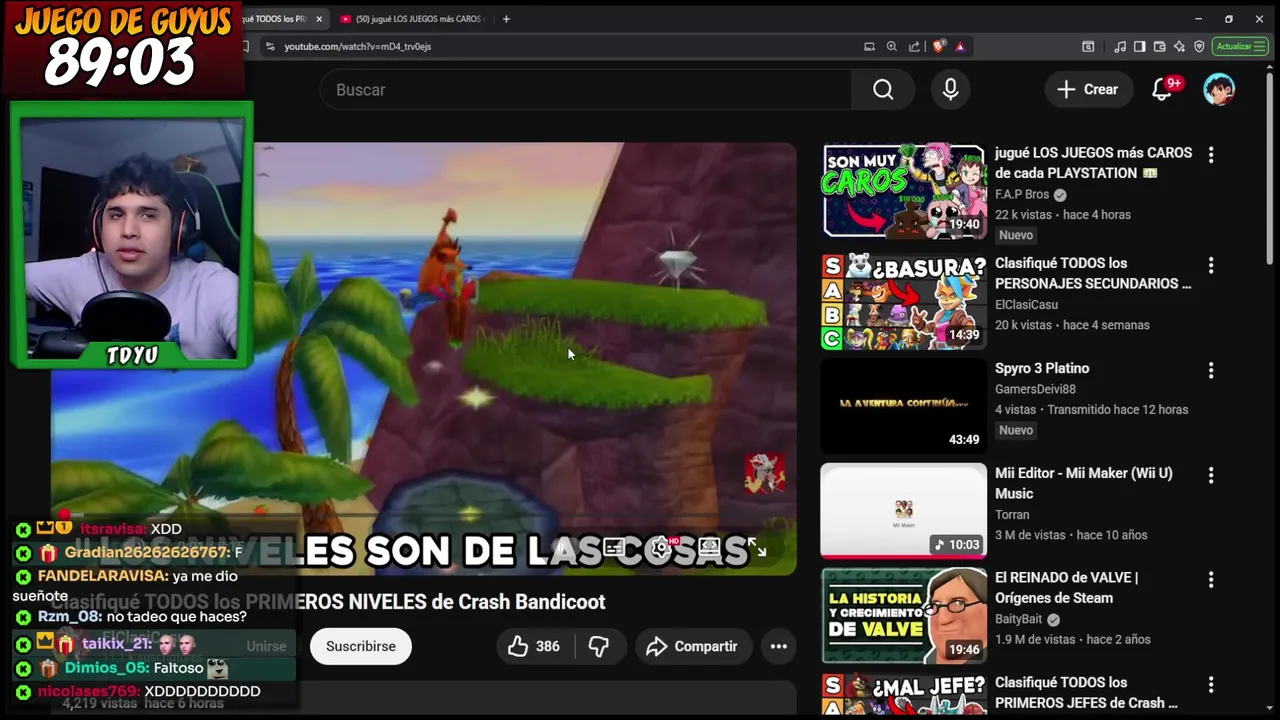This screenshot has height=720, width=1280.
Task: Open the "Spyro 3 Platino" video title
Action: click(1042, 368)
